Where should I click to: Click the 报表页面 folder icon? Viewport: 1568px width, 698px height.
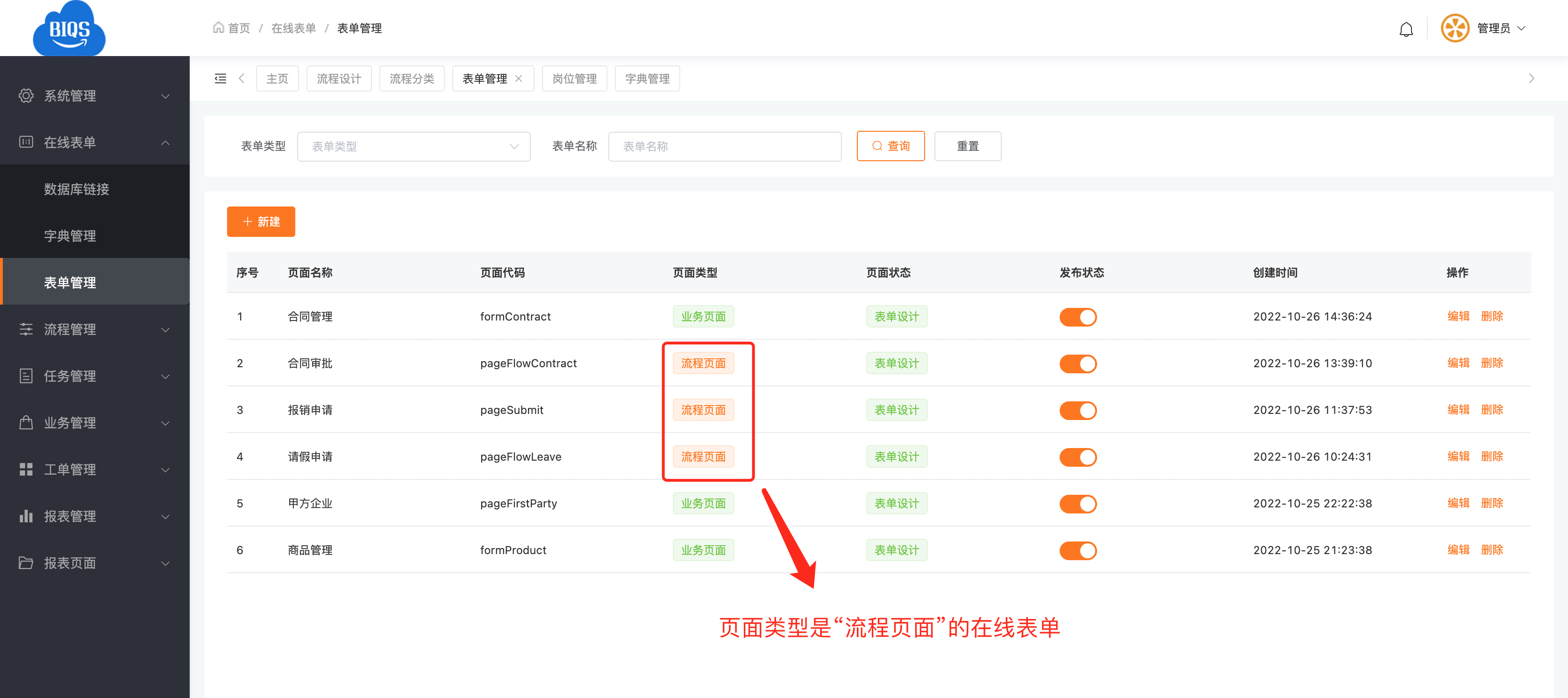point(26,563)
